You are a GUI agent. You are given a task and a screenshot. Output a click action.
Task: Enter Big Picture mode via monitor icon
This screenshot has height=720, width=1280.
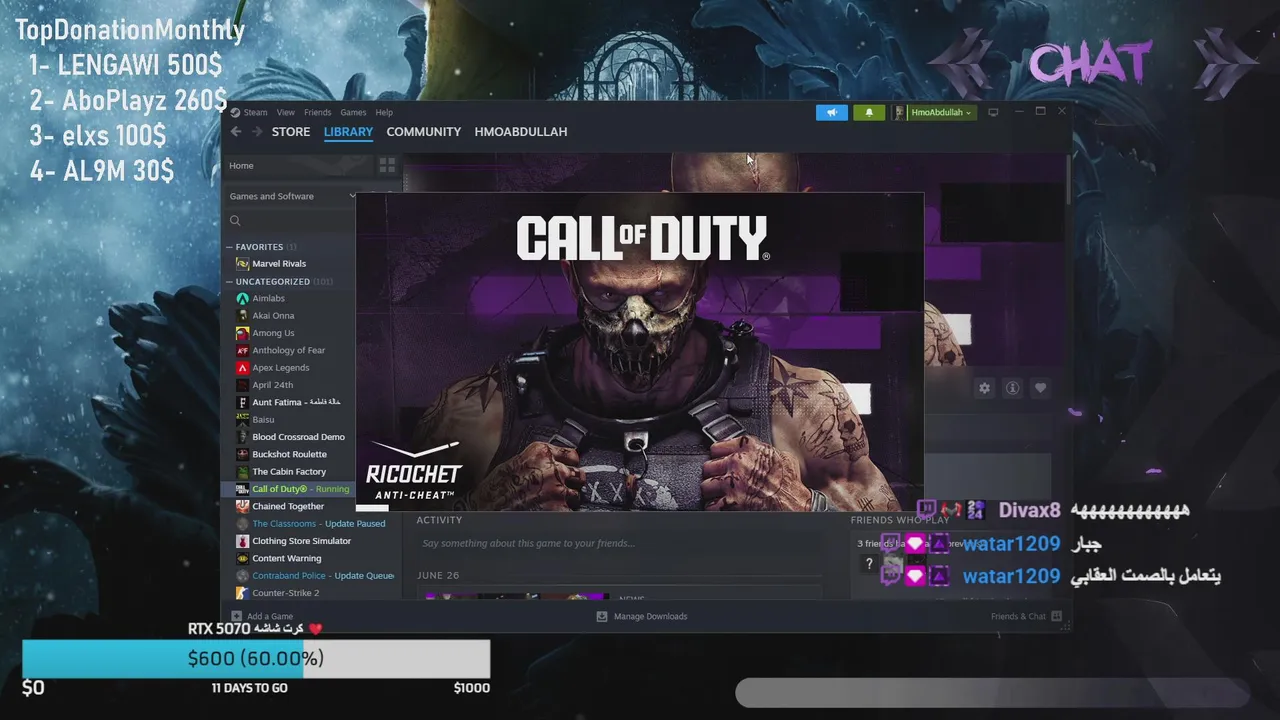coord(993,112)
